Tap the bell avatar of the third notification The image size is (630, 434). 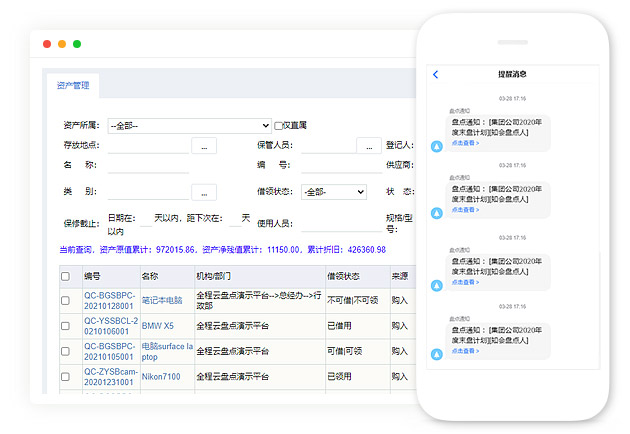point(437,285)
